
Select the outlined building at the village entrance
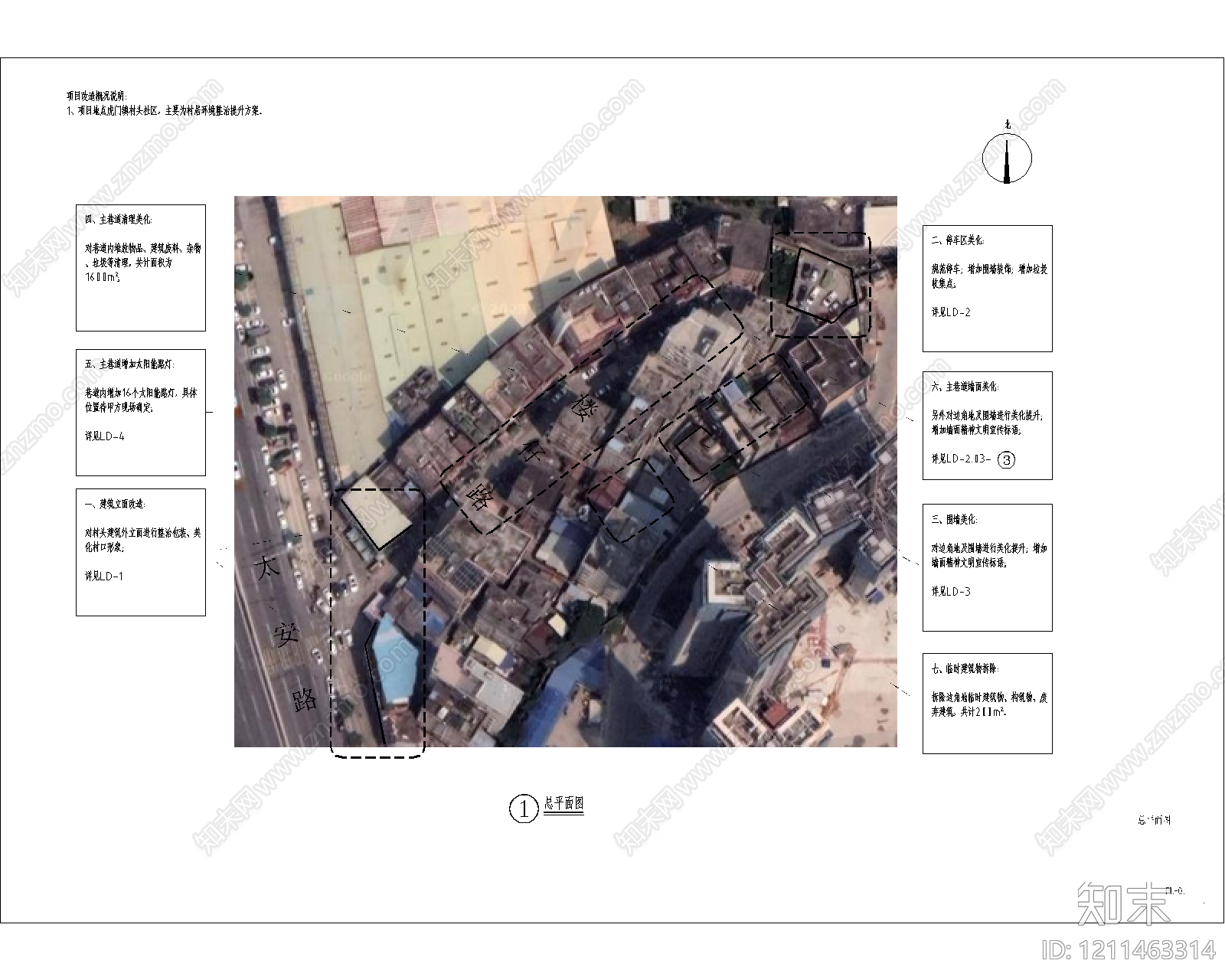click(377, 511)
